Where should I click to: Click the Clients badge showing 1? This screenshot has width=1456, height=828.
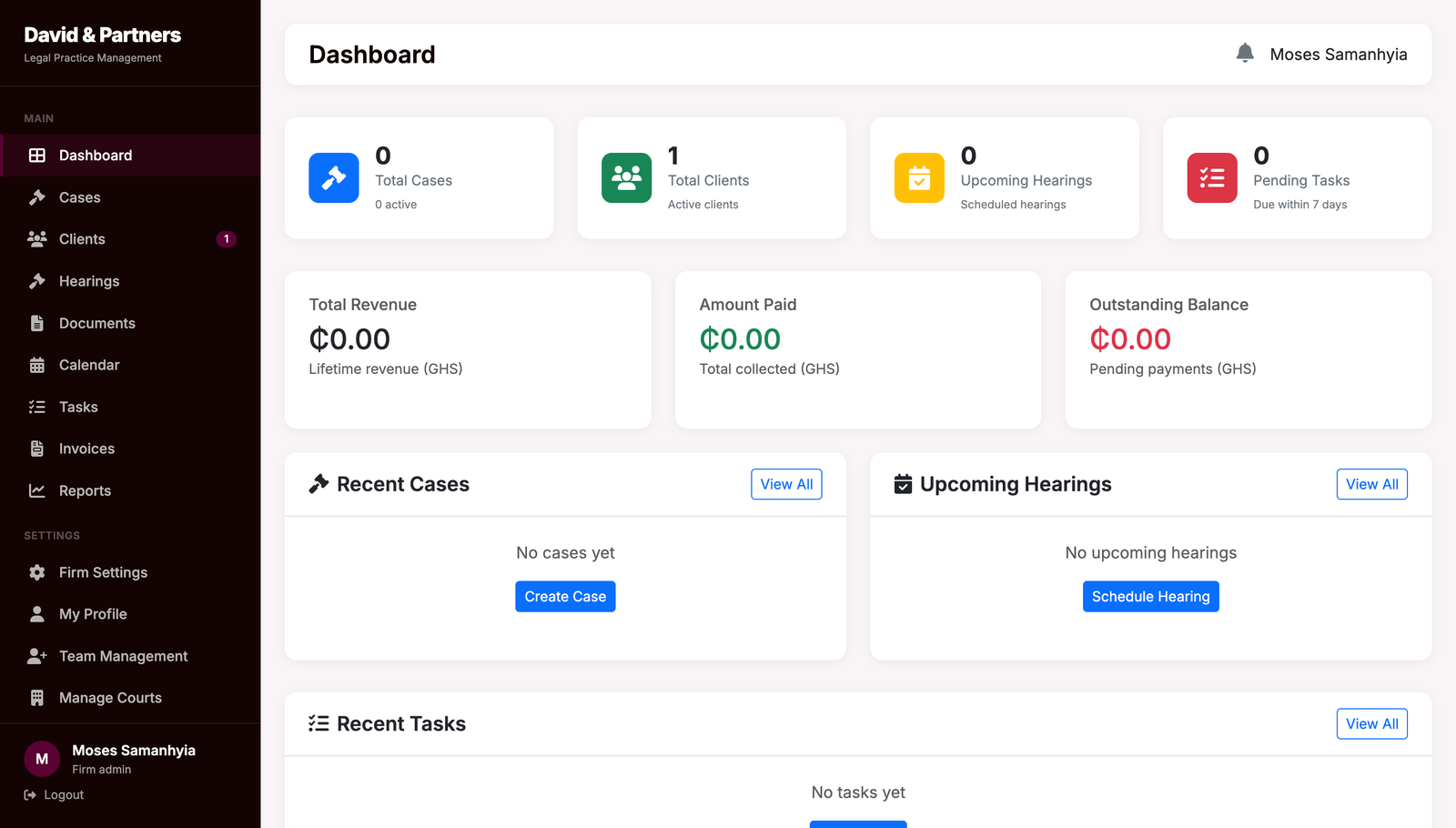tap(227, 239)
